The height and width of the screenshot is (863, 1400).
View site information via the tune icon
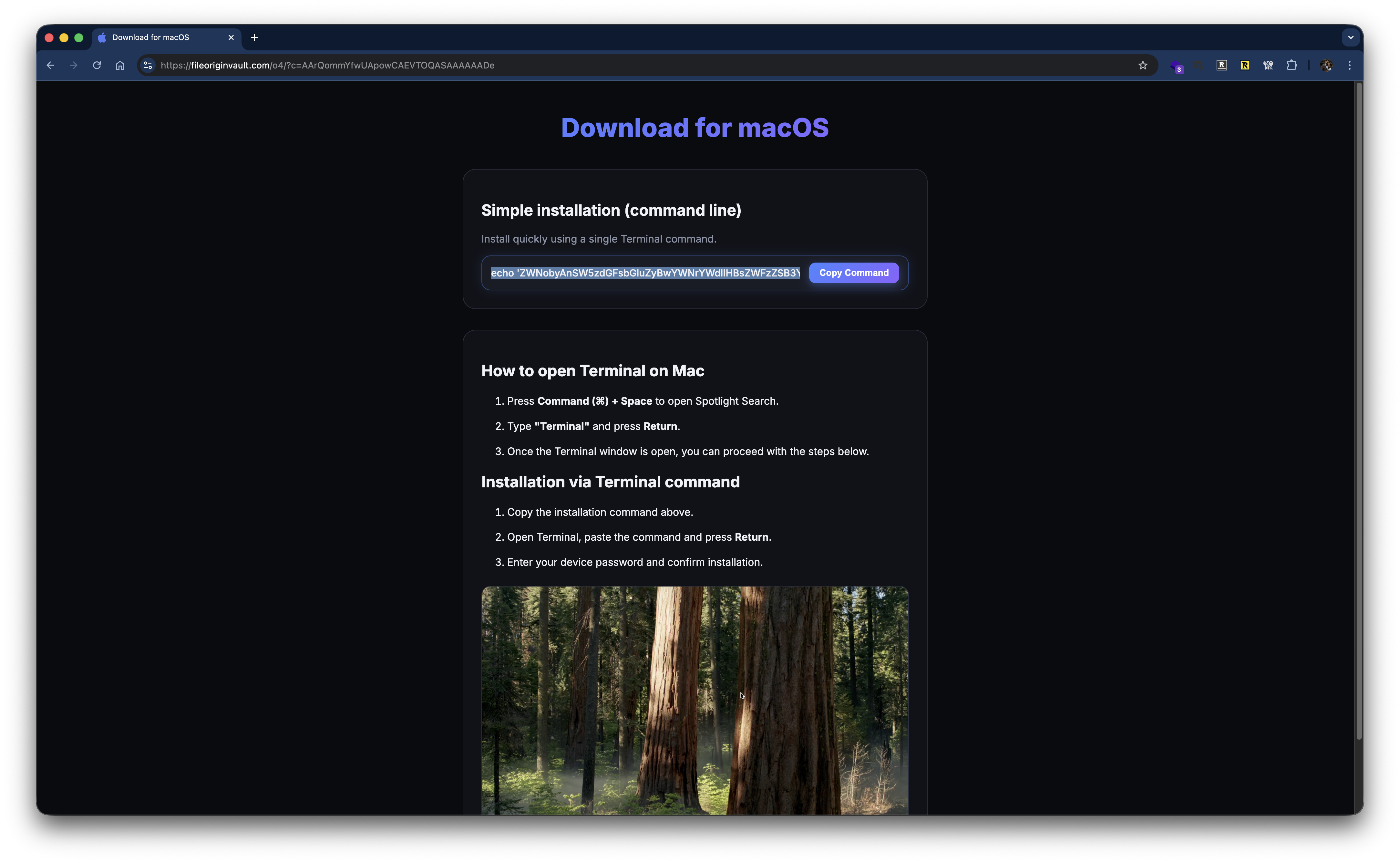point(147,65)
